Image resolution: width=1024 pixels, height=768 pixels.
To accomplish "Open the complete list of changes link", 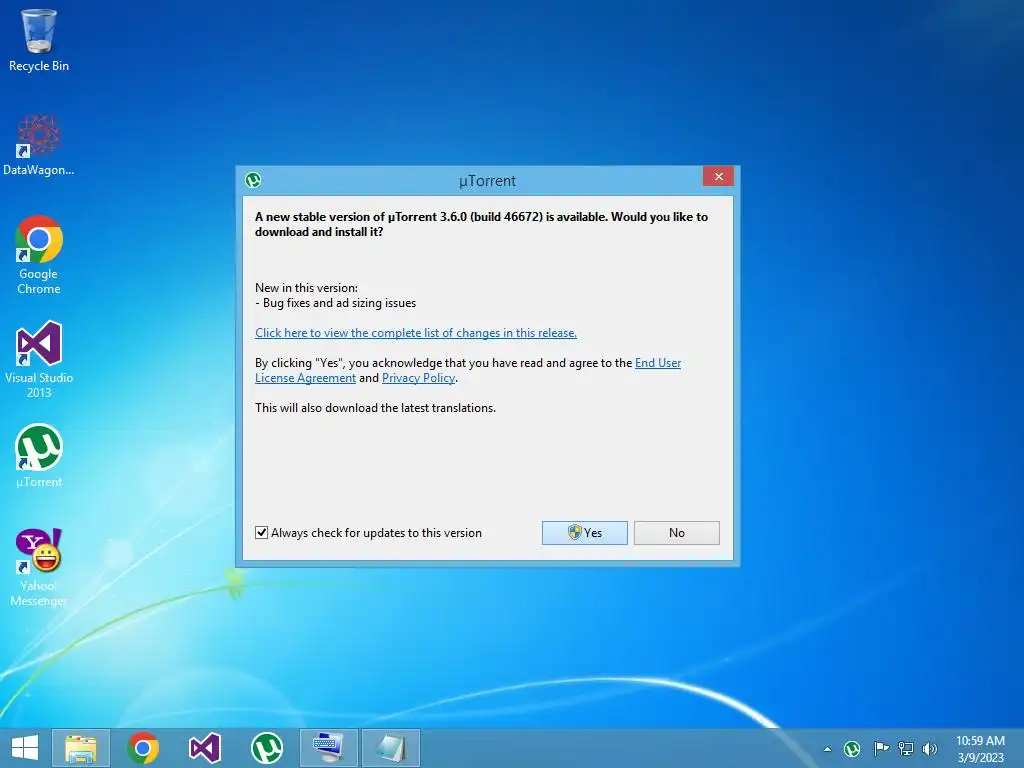I will 416,333.
